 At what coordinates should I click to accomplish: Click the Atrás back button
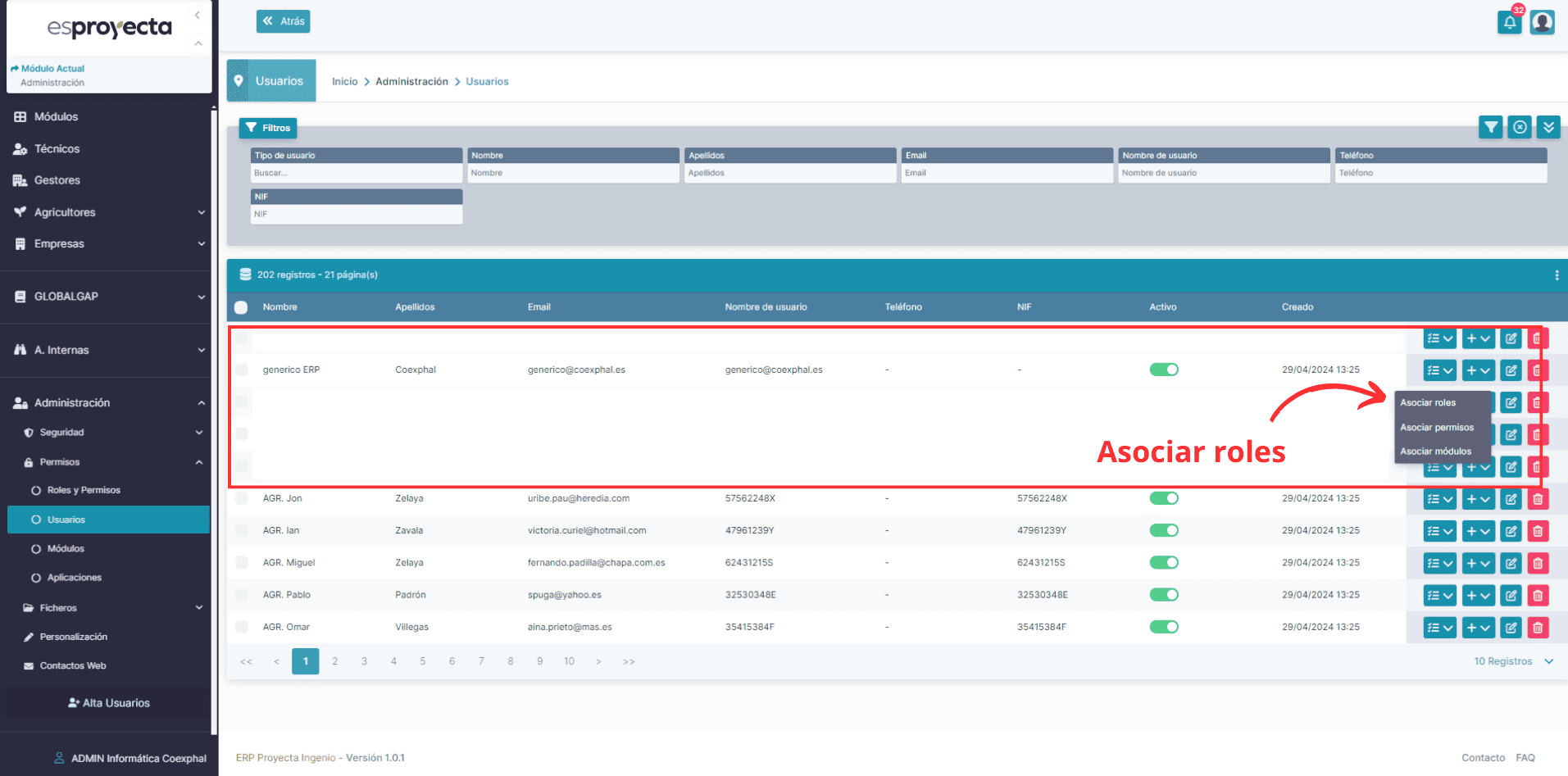(x=284, y=21)
